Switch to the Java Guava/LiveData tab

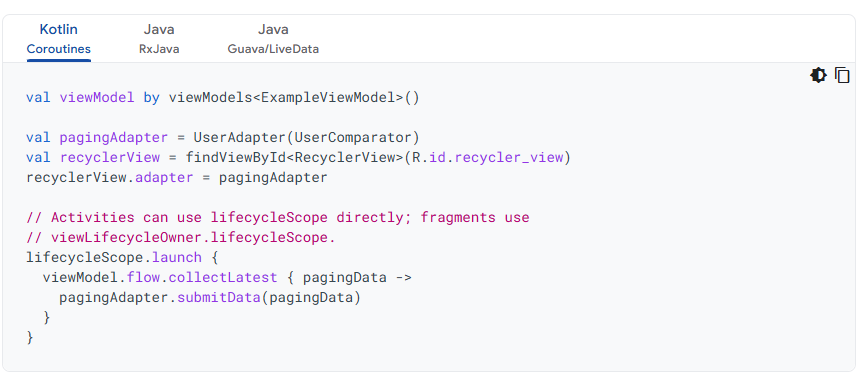click(x=273, y=39)
